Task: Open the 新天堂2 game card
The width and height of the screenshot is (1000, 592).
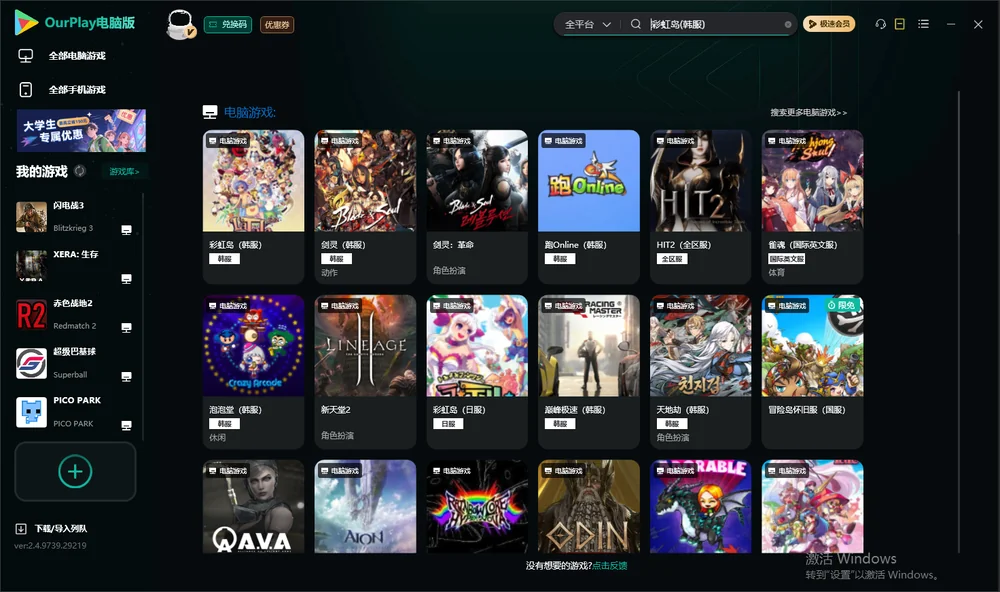Action: (365, 372)
